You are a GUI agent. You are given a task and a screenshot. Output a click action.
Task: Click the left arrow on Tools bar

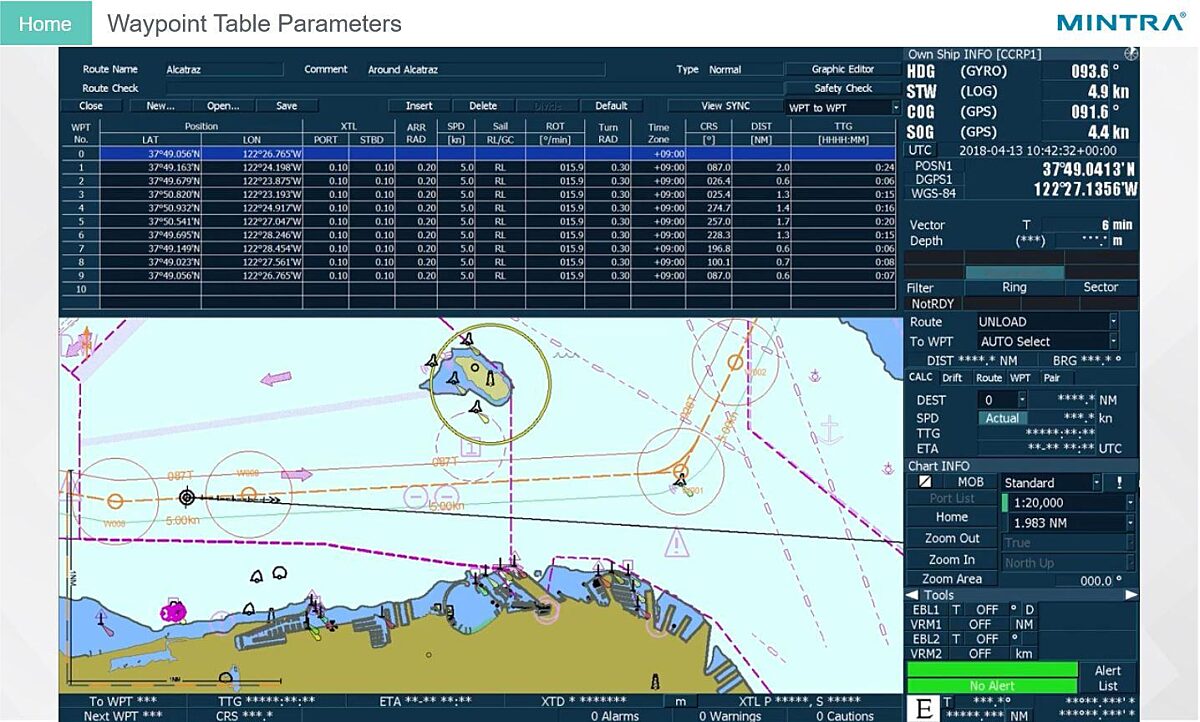click(x=912, y=595)
